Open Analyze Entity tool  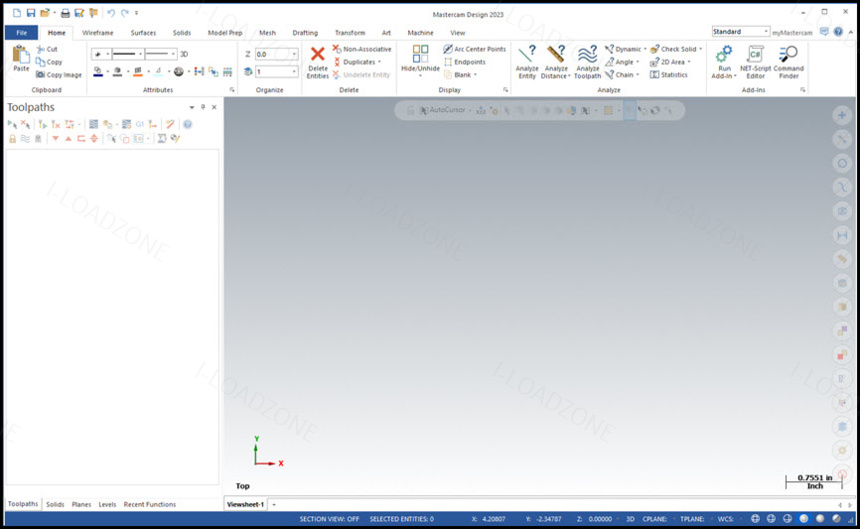click(527, 62)
